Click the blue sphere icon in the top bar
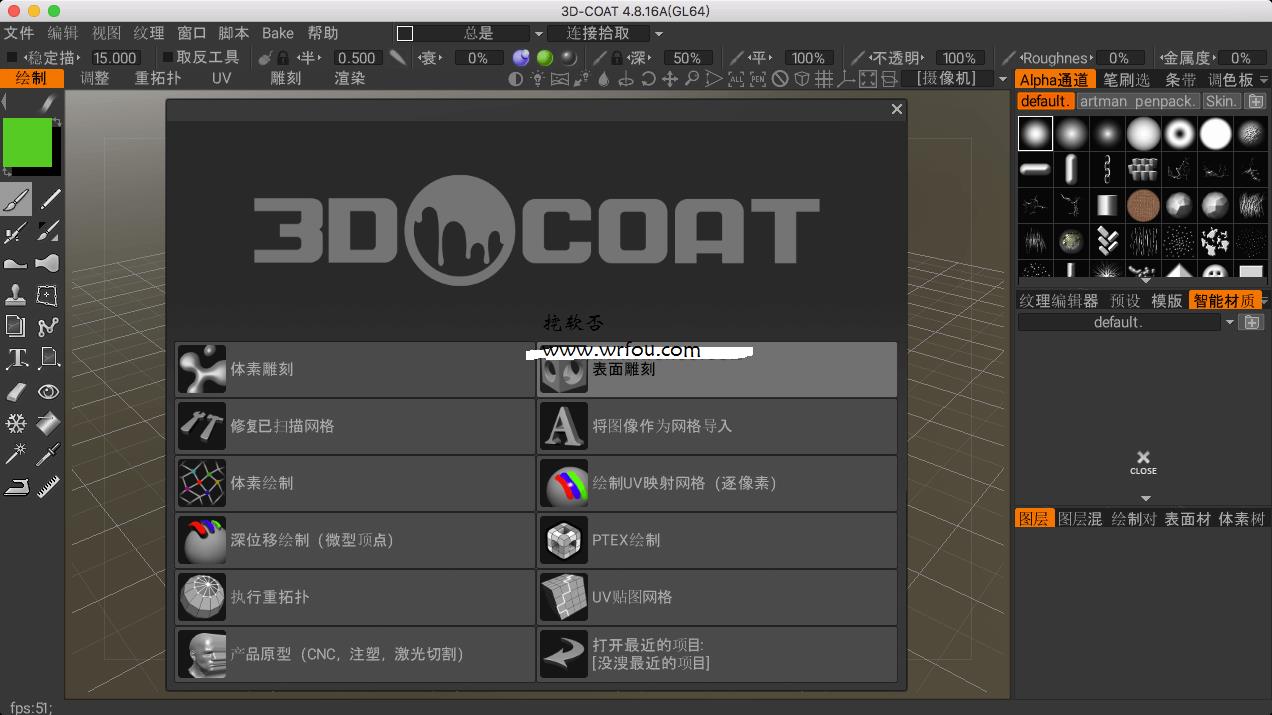The height and width of the screenshot is (715, 1272). tap(521, 58)
